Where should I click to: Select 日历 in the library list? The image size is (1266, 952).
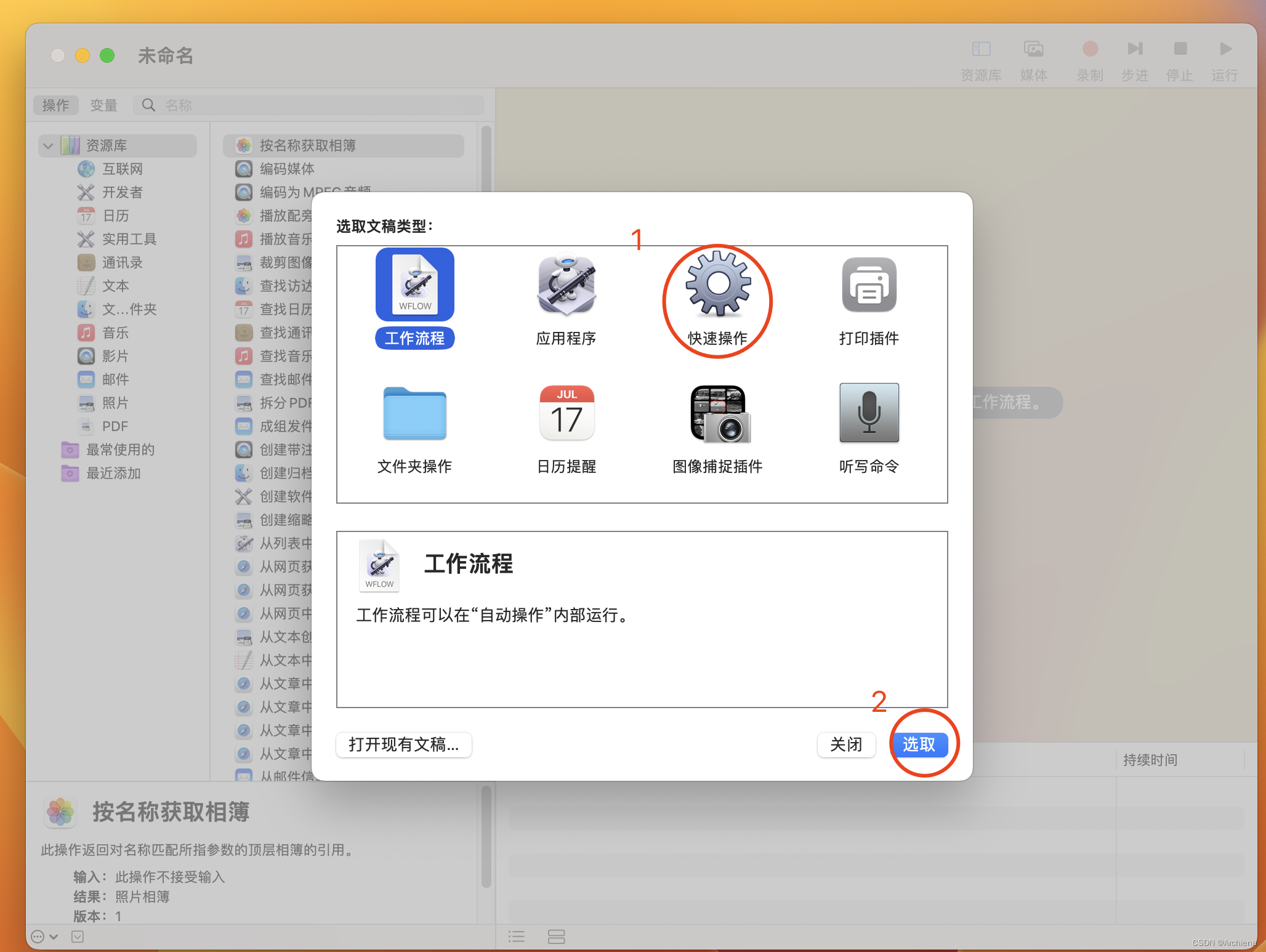point(116,216)
